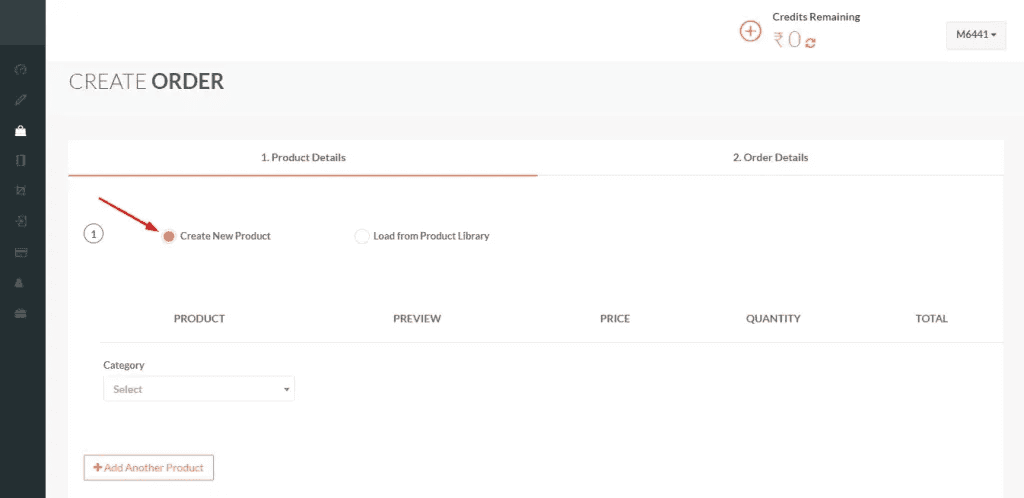Image resolution: width=1024 pixels, height=498 pixels.
Task: Refresh the remaining credits balance
Action: coord(810,42)
